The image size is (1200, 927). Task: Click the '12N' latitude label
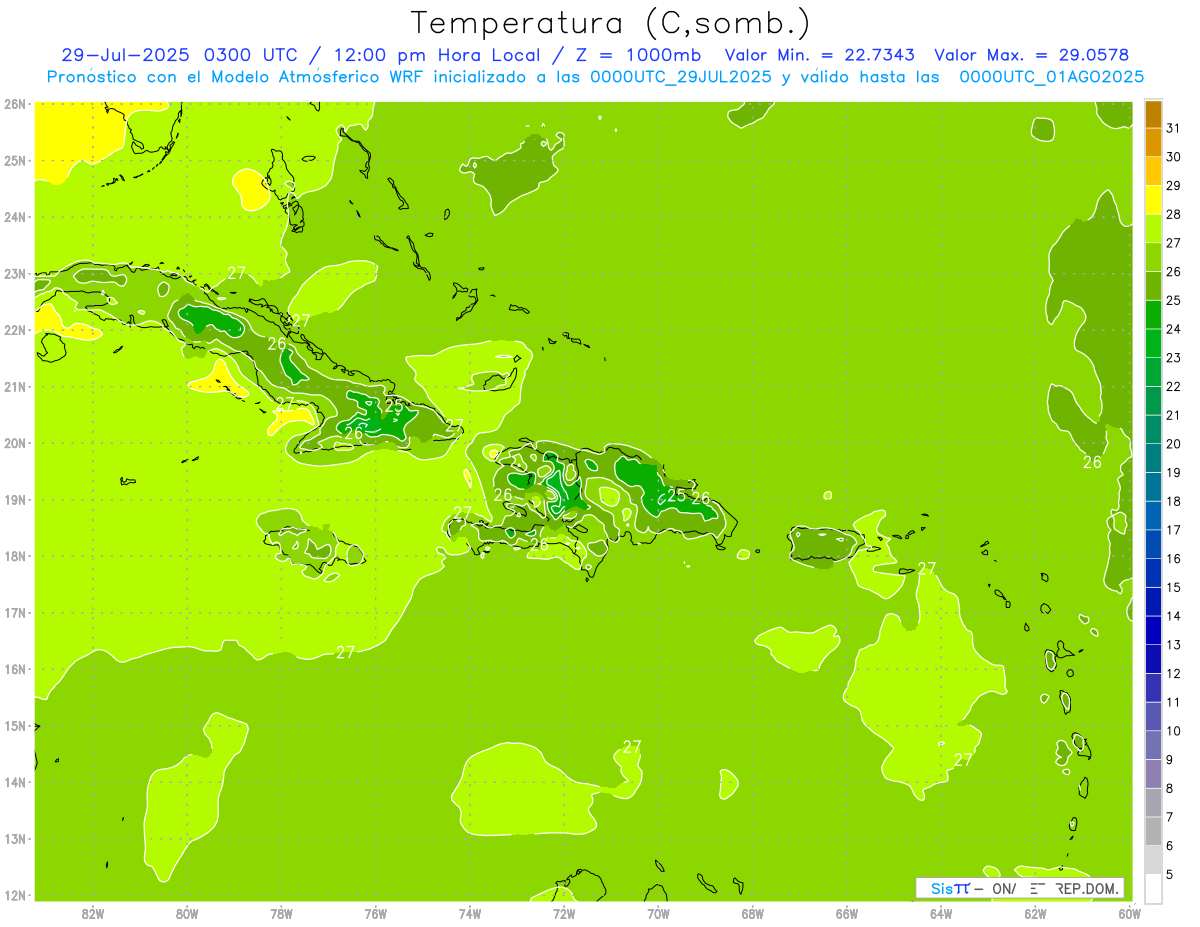[x=14, y=895]
